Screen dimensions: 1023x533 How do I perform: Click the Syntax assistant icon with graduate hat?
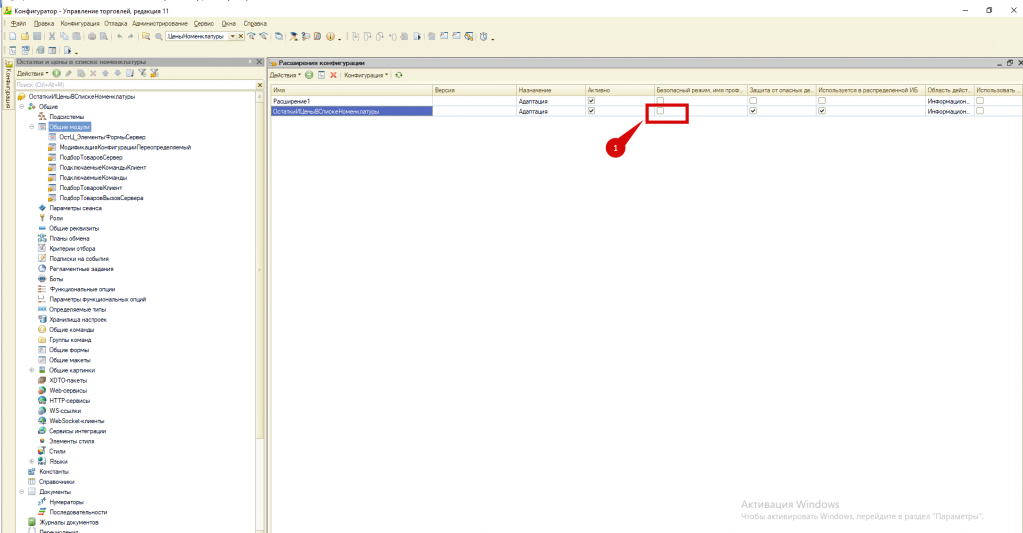294,37
